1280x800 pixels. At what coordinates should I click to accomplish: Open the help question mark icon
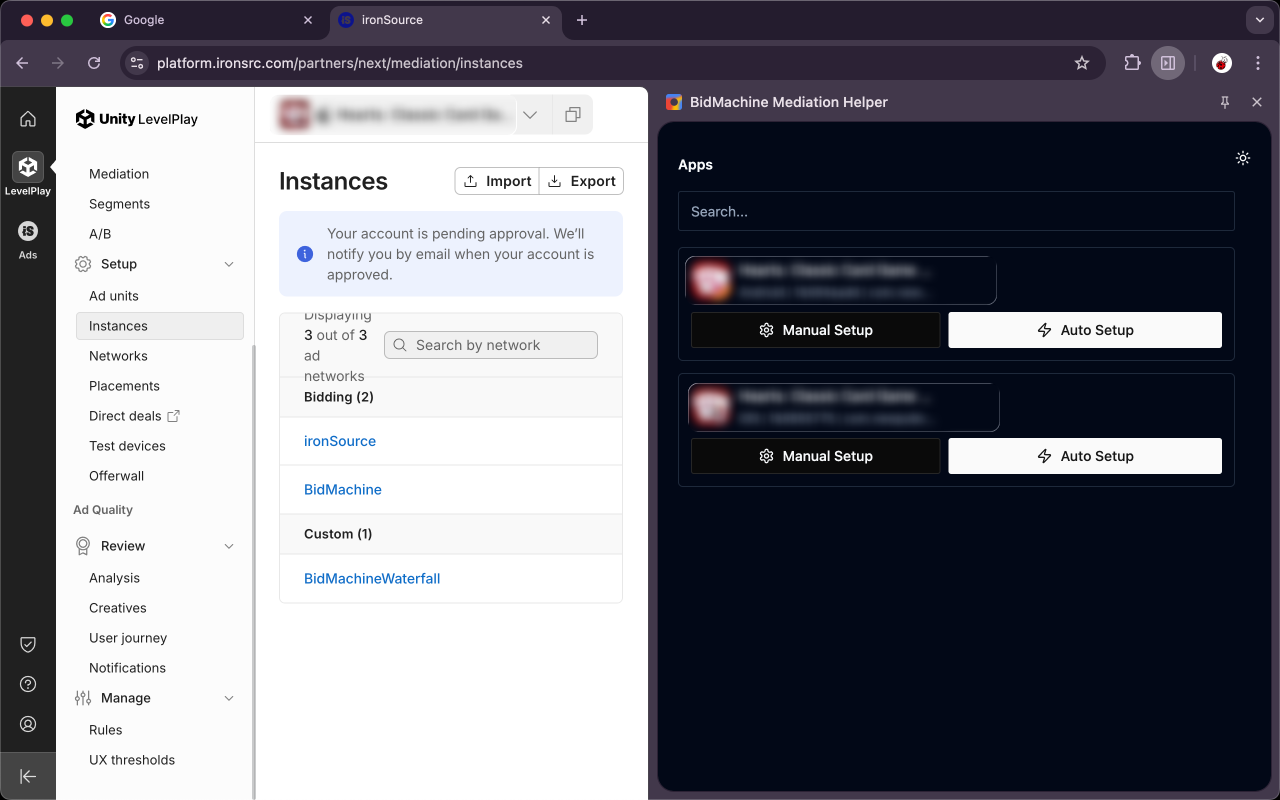click(x=28, y=684)
